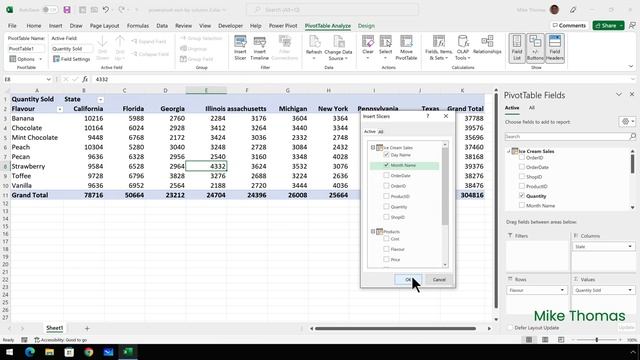This screenshot has height=360, width=640.
Task: Uncheck Month Name in Insert Slicers
Action: [386, 165]
